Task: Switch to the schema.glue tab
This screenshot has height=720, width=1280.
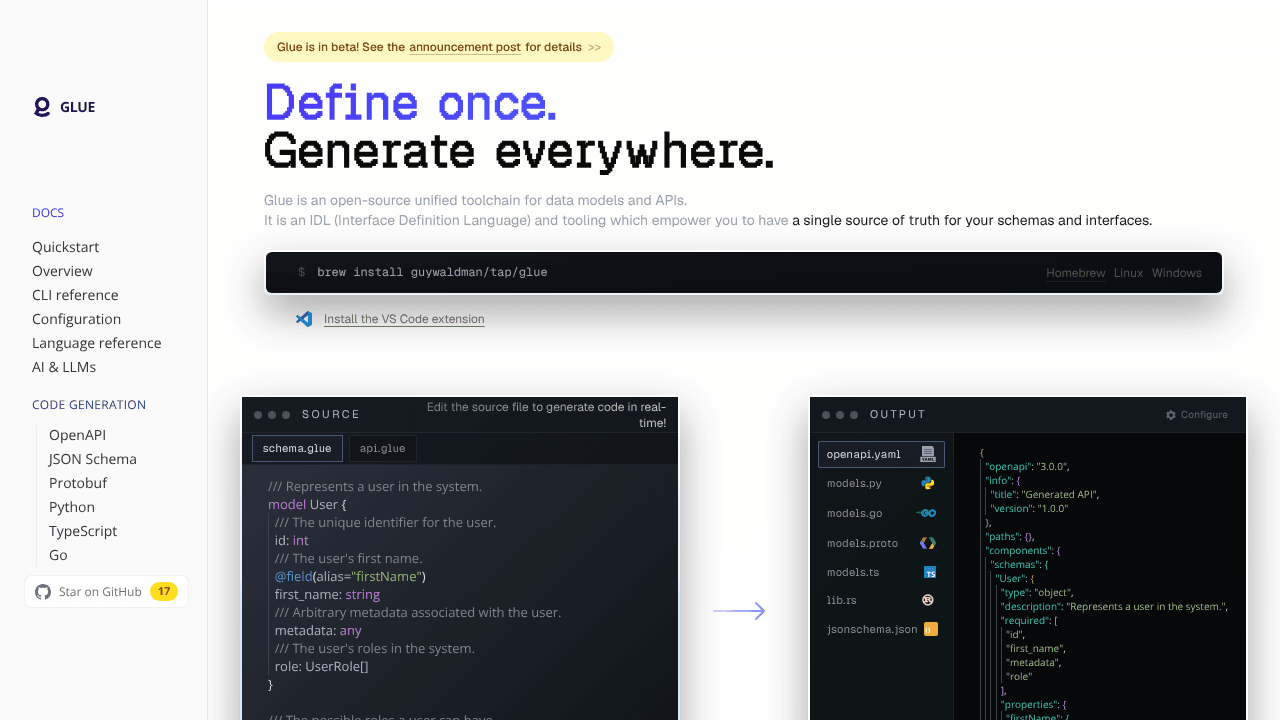Action: pos(297,449)
